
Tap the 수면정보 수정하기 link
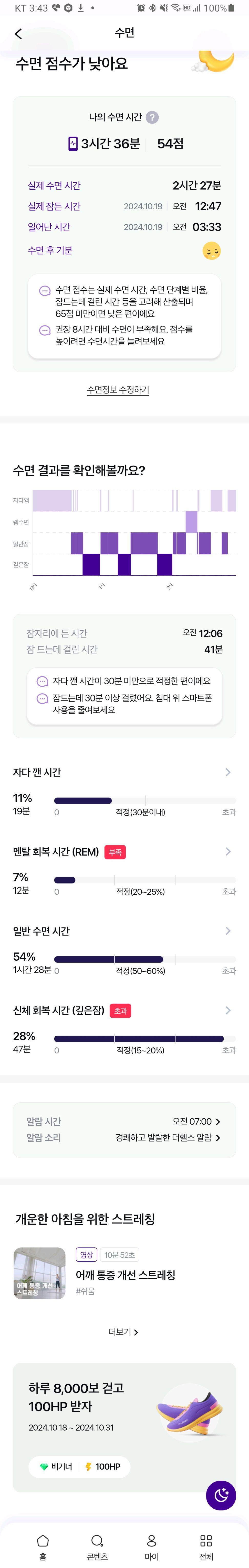click(118, 390)
